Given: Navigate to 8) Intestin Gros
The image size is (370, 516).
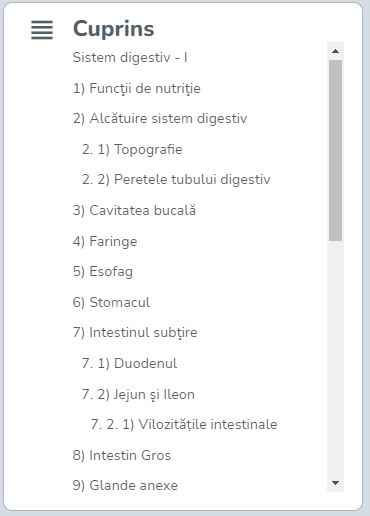Looking at the screenshot, I should click(x=122, y=455).
